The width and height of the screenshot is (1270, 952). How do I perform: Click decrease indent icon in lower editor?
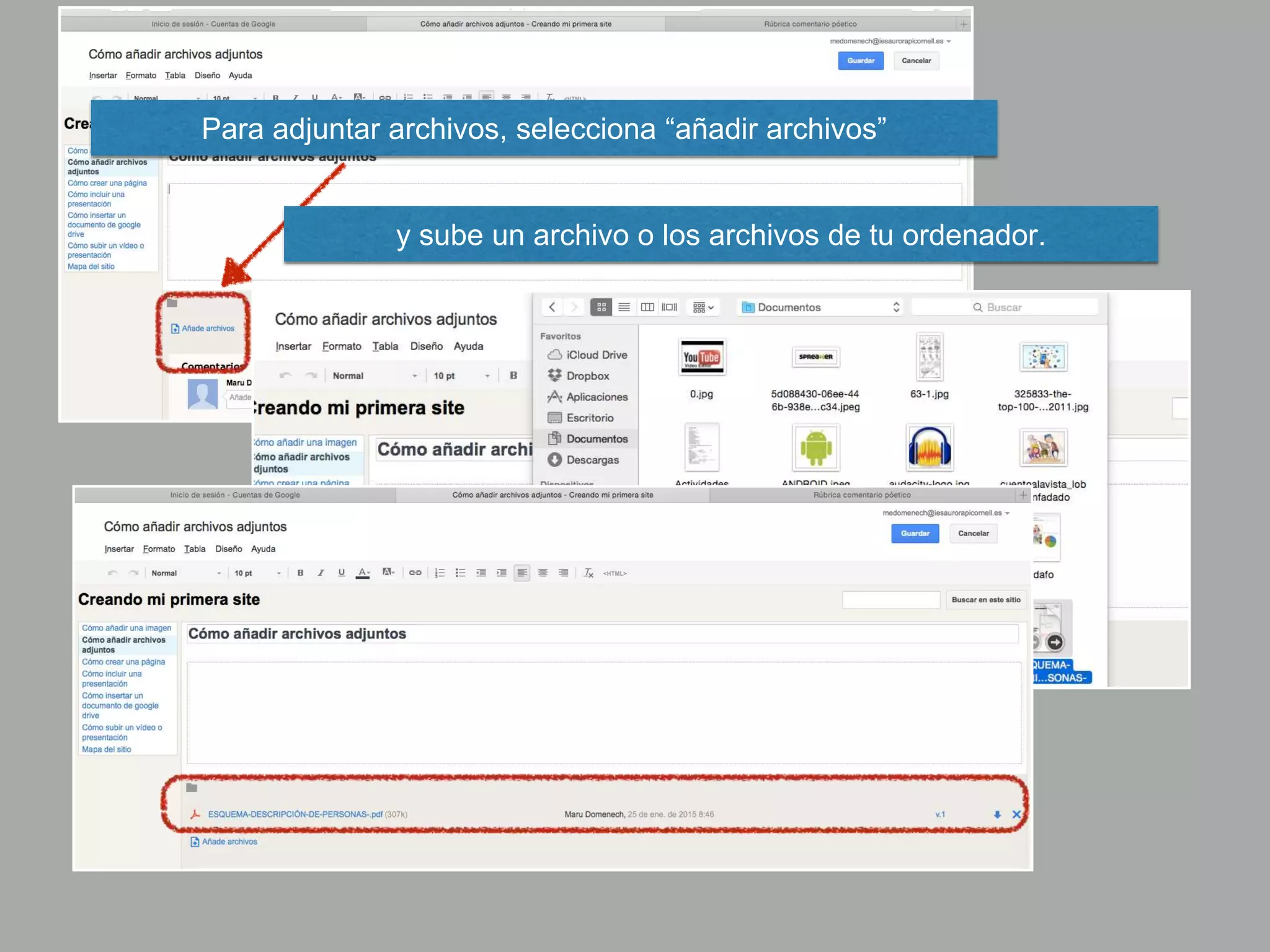click(x=481, y=573)
